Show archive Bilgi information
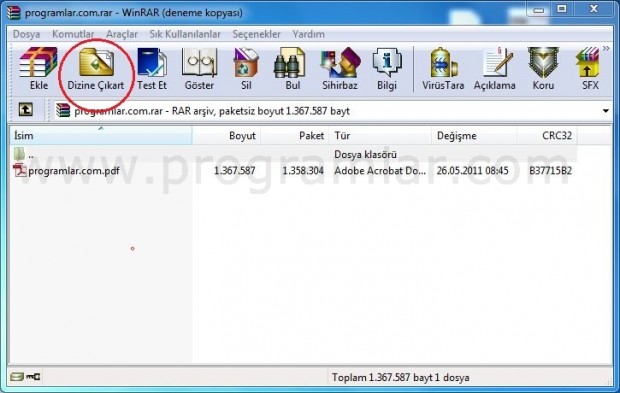The image size is (620, 393). point(387,68)
